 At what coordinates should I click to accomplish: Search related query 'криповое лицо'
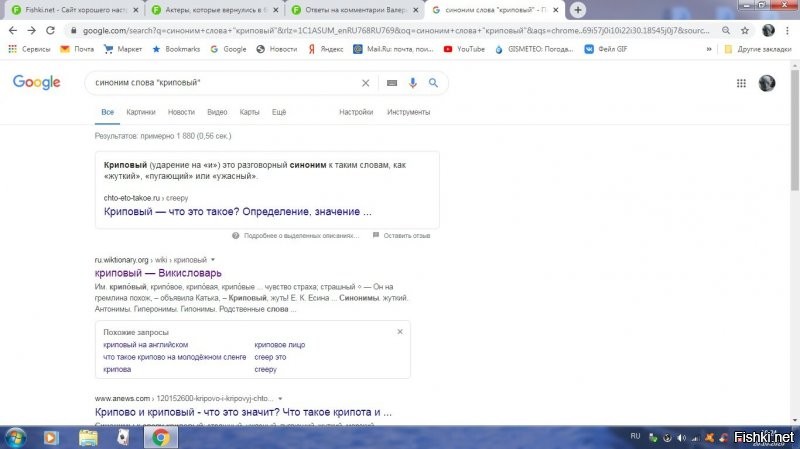(280, 345)
